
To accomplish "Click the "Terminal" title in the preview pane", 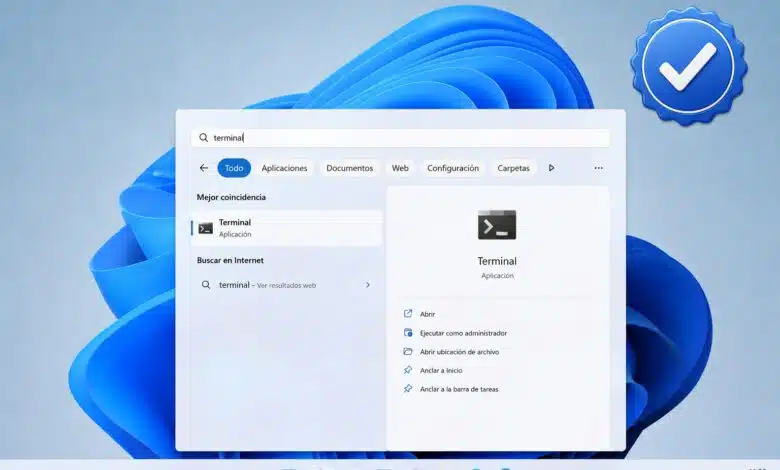I will tap(497, 261).
